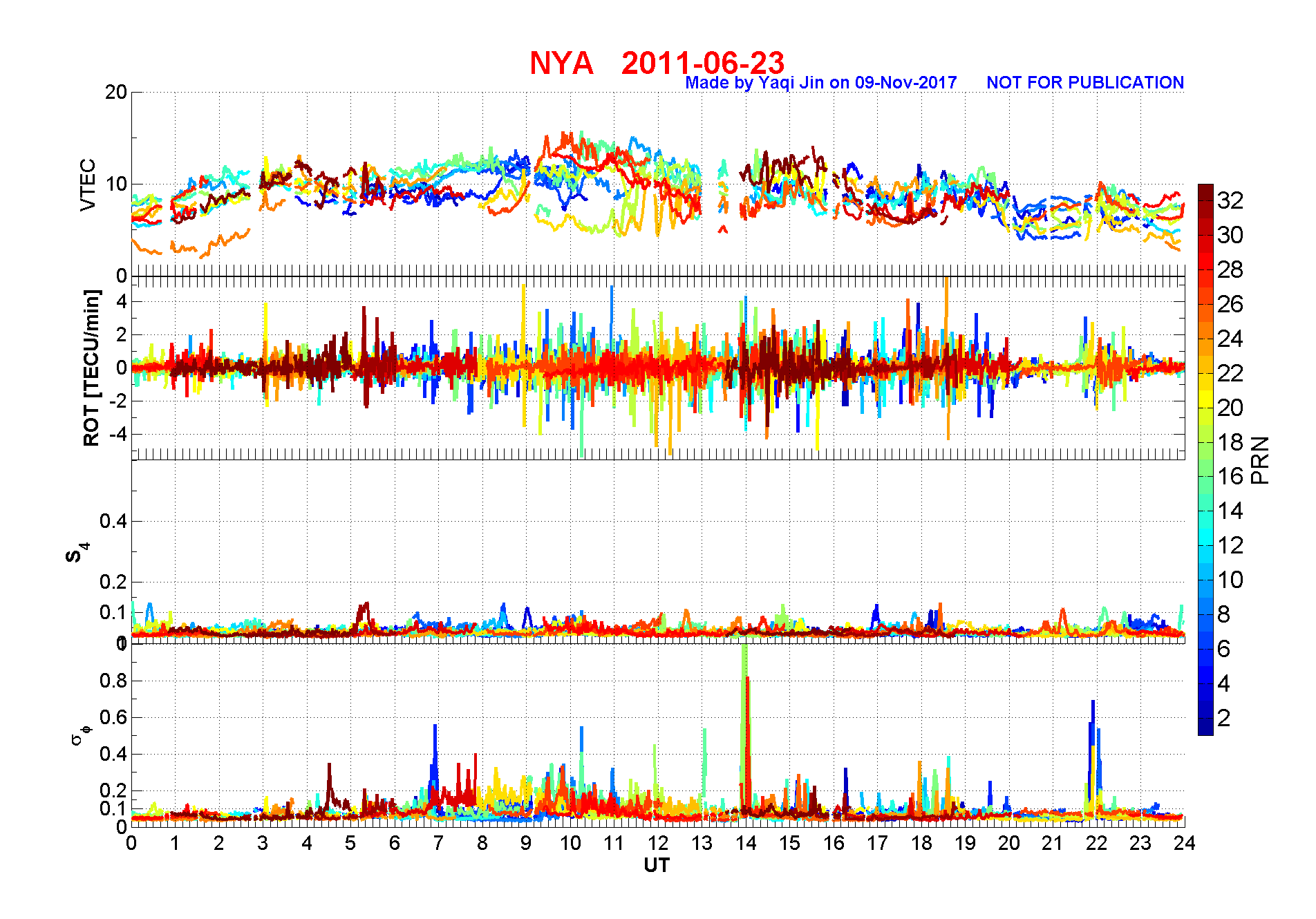The image size is (1316, 919).
Task: Click the plot title 'NYA 2011-06-23'
Action: click(657, 63)
